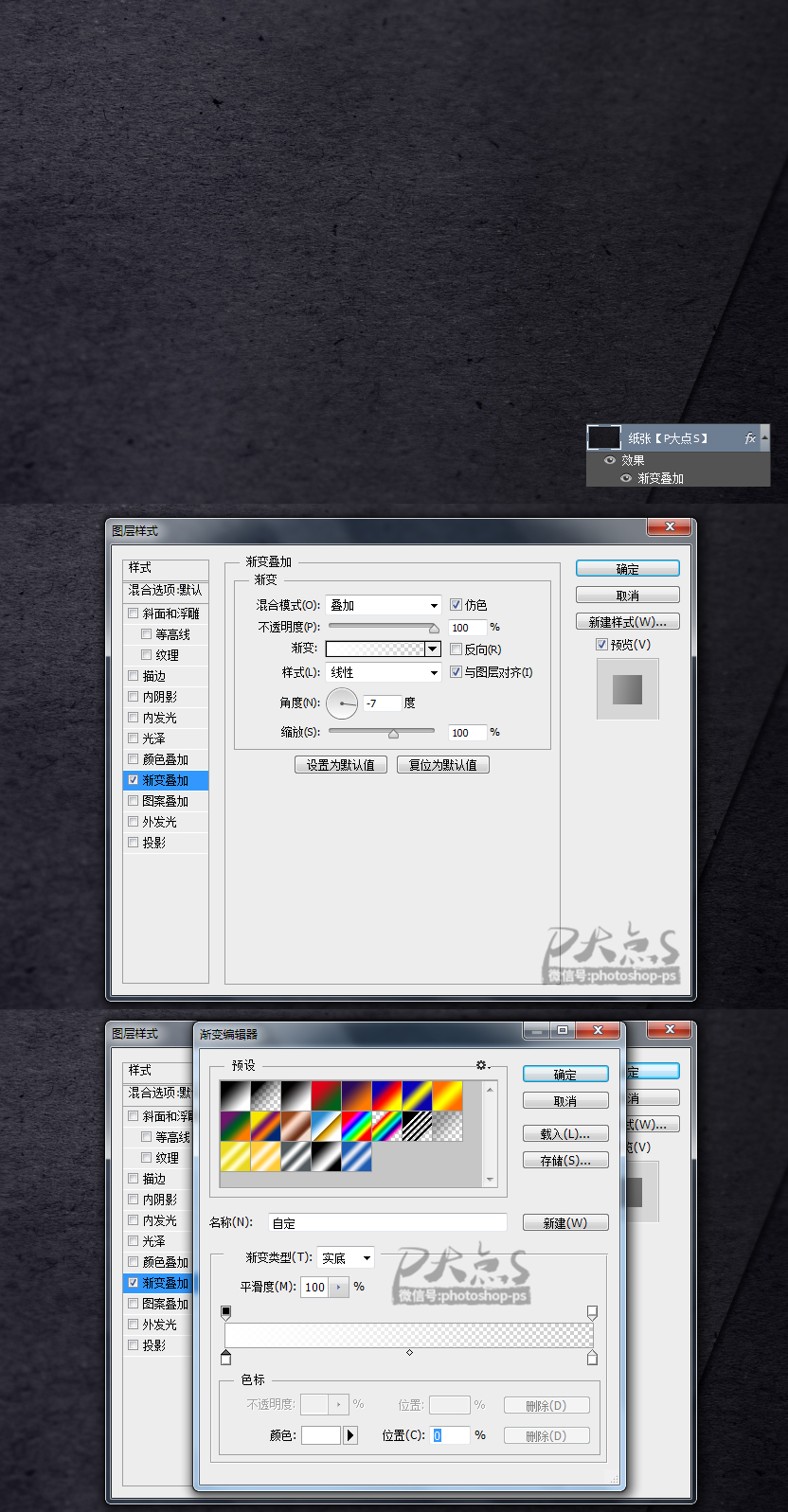Choose the copper gradient preset
Image resolution: width=788 pixels, height=1512 pixels.
[x=296, y=1126]
